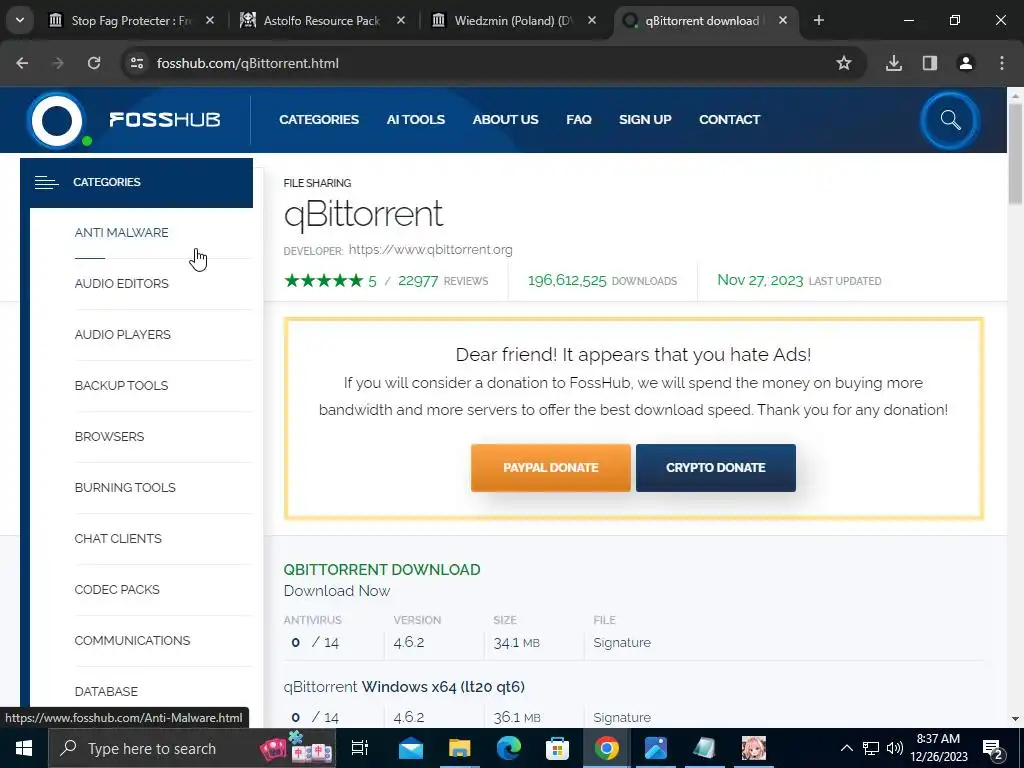This screenshot has height=768, width=1024.
Task: Open clock and date in taskbar
Action: click(939, 748)
